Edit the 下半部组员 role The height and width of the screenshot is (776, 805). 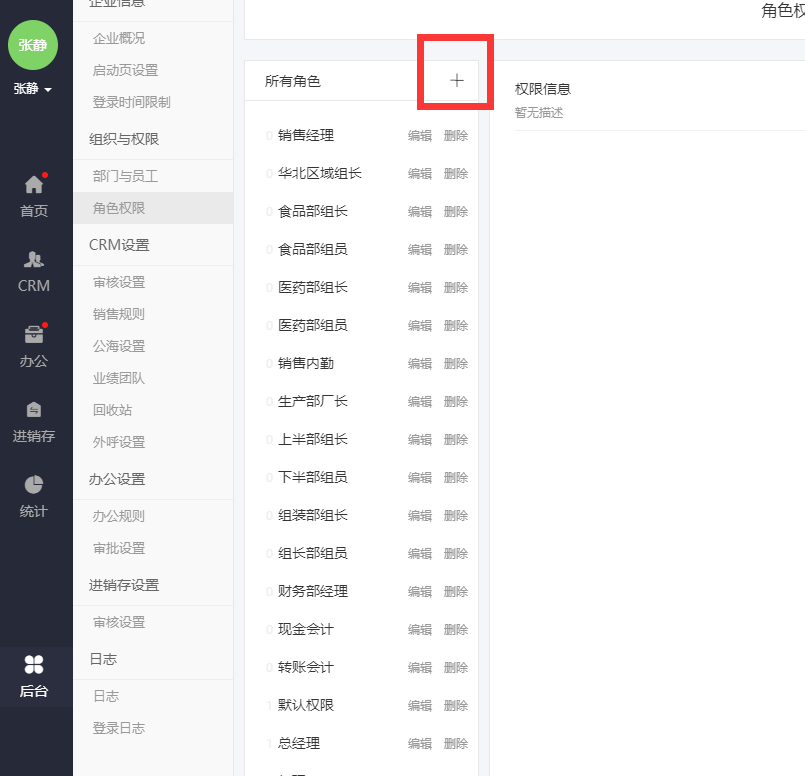pyautogui.click(x=420, y=477)
